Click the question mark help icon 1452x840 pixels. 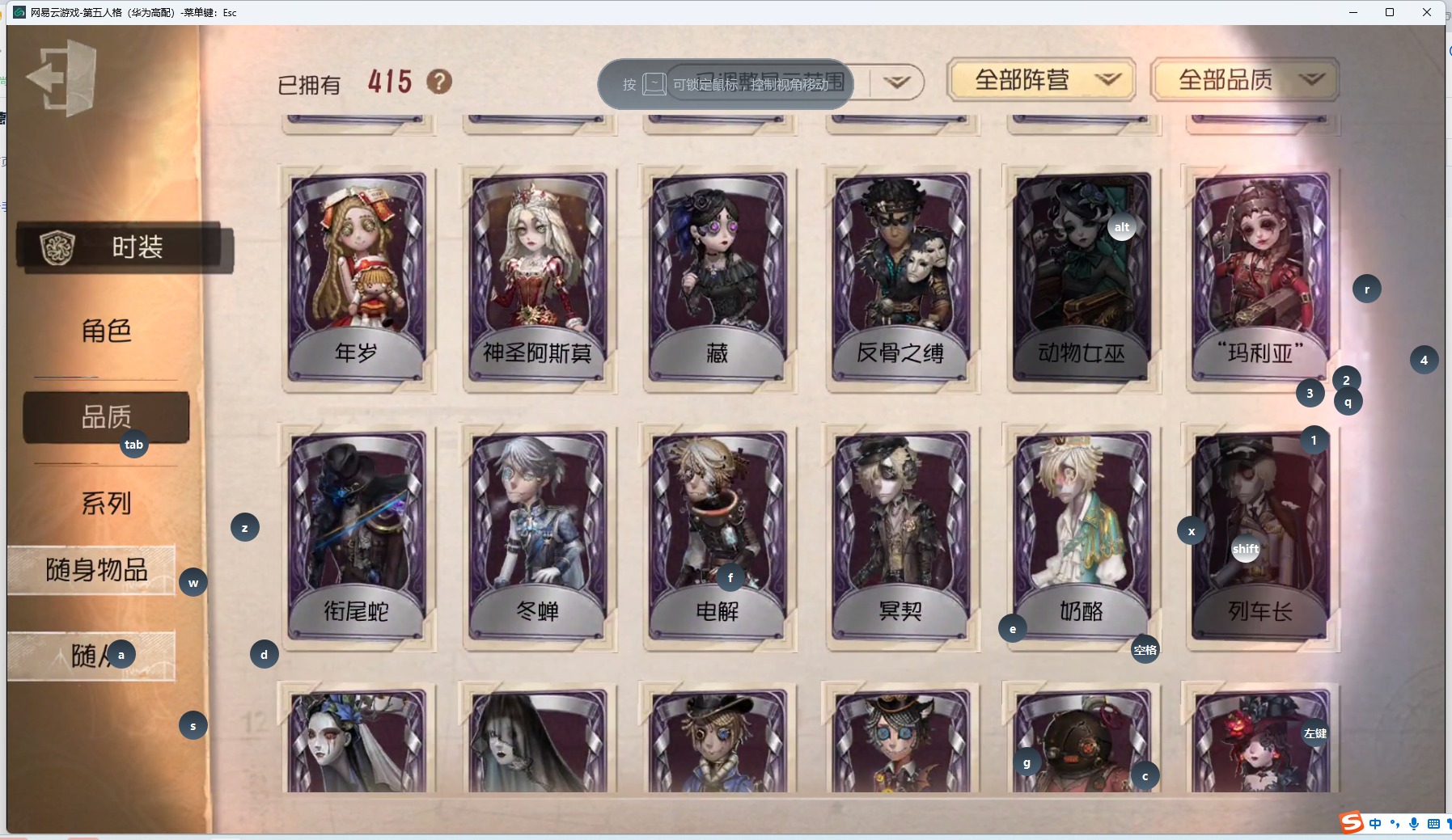[x=439, y=82]
